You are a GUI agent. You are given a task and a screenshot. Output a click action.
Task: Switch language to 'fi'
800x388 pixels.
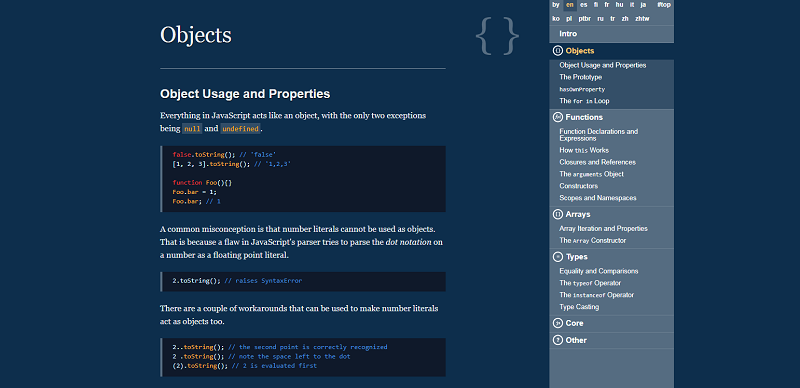point(596,5)
